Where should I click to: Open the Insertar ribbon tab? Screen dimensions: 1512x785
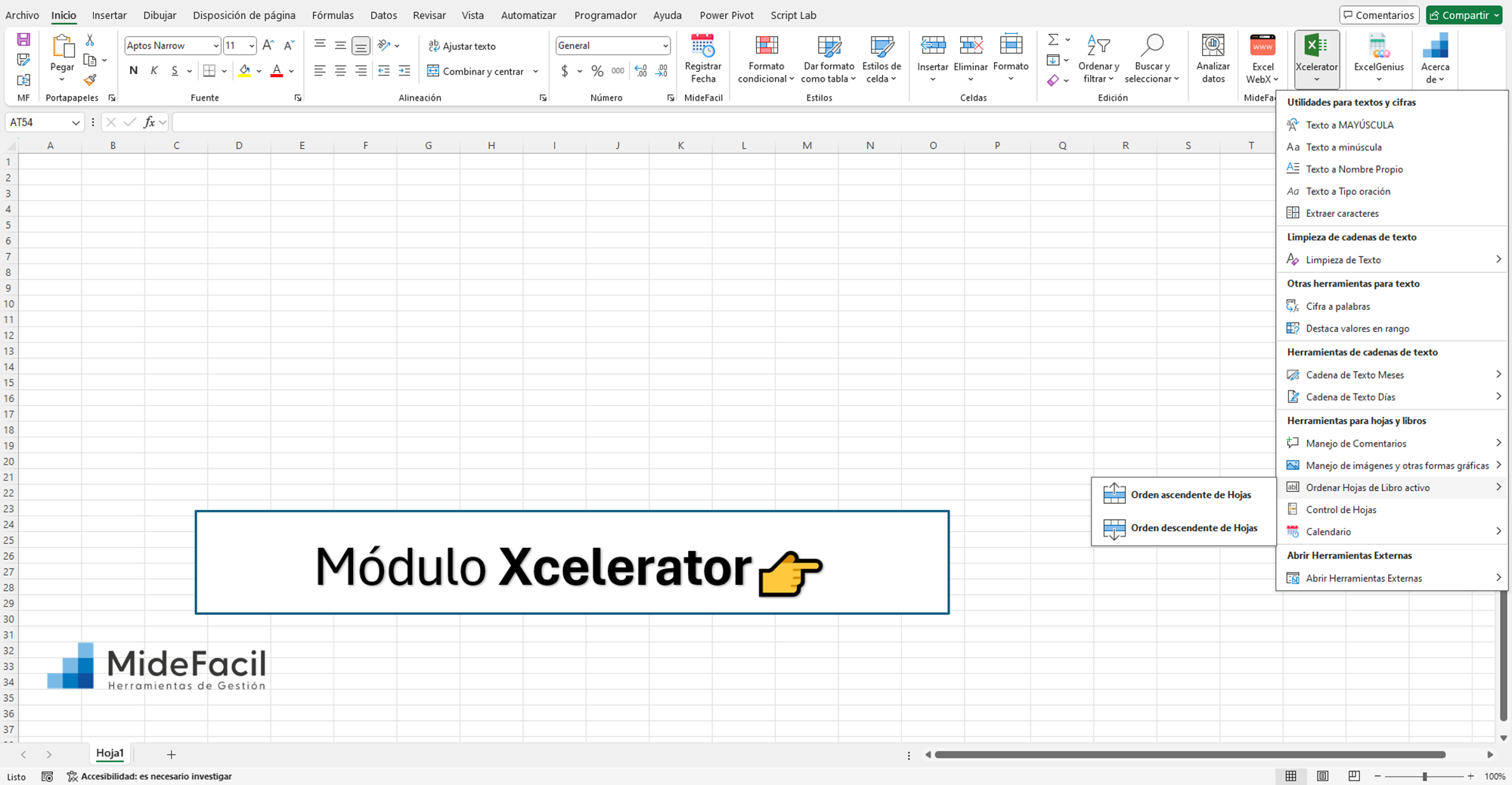[x=110, y=15]
